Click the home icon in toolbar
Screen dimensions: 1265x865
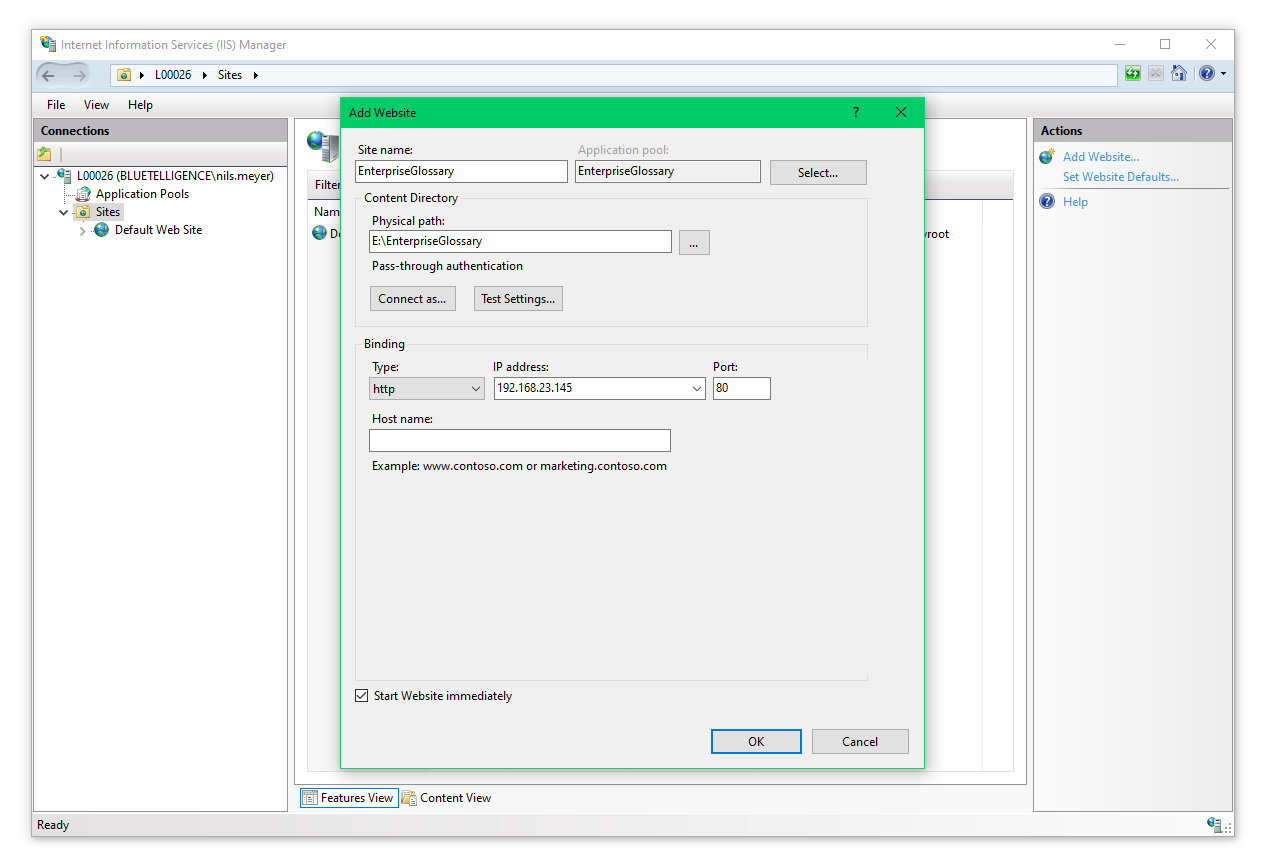coord(1179,73)
